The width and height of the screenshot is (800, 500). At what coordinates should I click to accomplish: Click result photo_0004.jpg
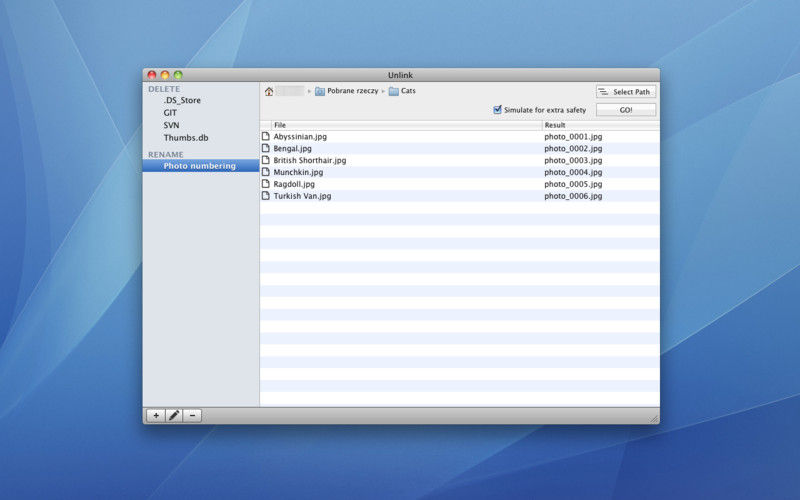[x=573, y=172]
